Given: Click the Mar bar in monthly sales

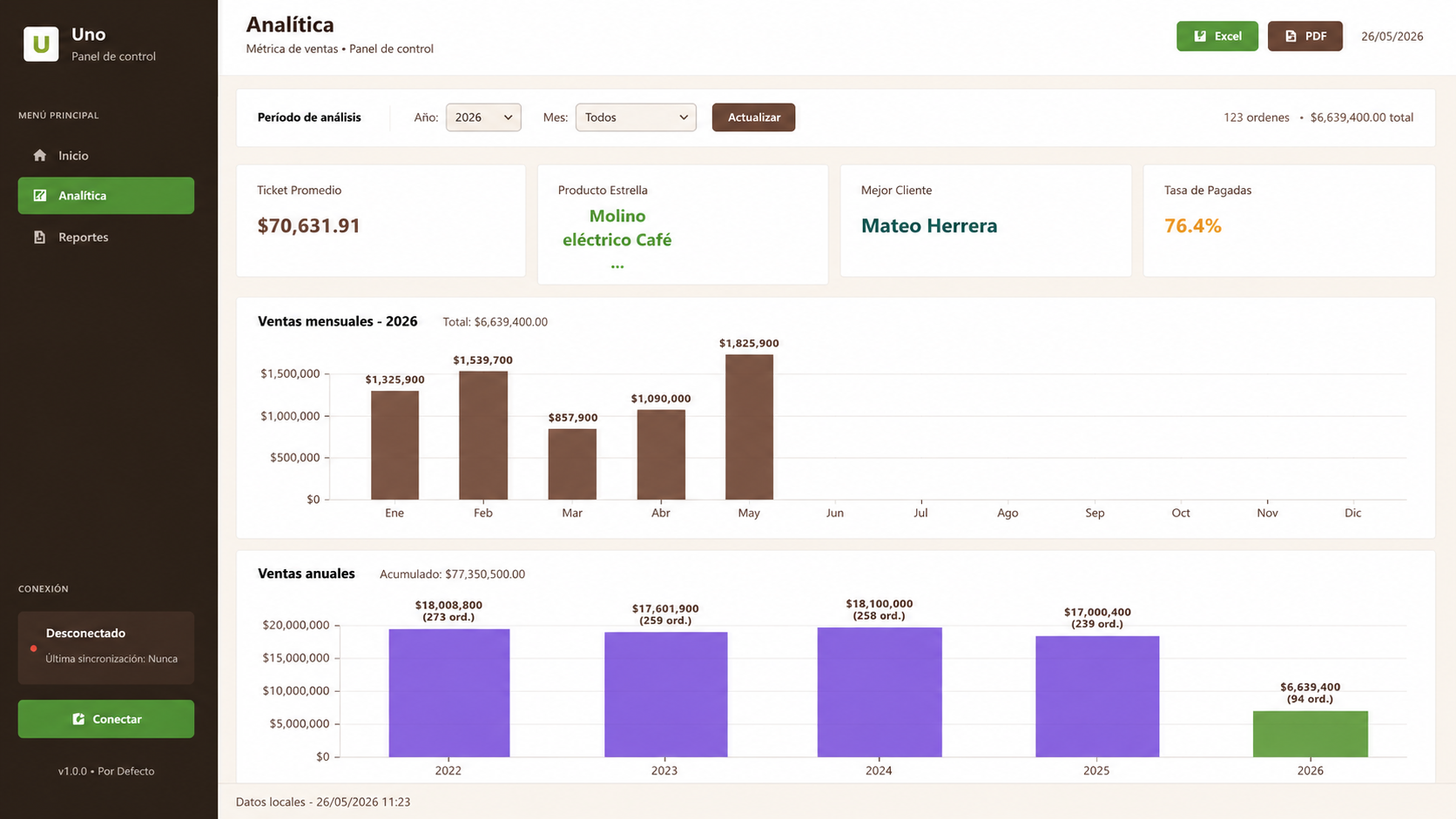Looking at the screenshot, I should (x=572, y=464).
